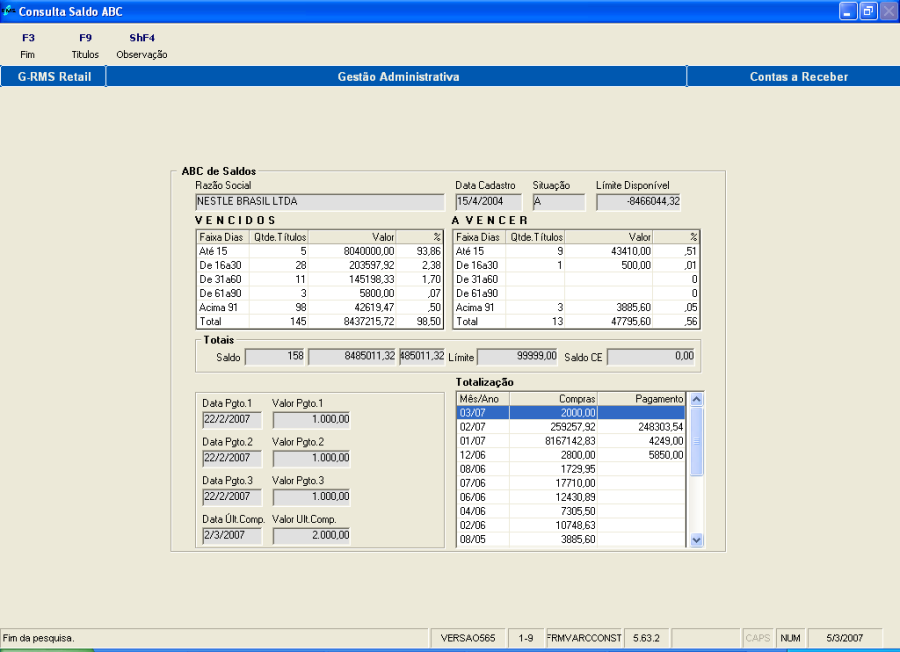The width and height of the screenshot is (900, 652).
Task: Click the Valor Últ.Comp. field
Action: 311,536
